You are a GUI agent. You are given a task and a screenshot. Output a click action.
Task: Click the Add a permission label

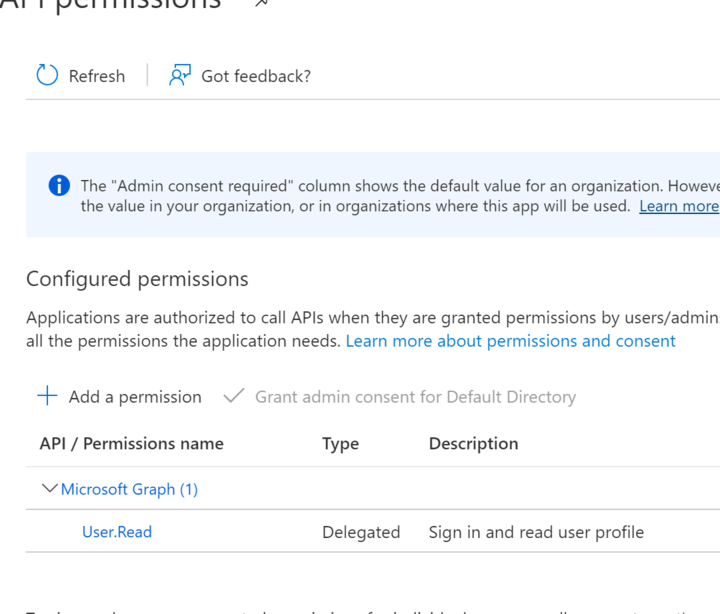(135, 397)
